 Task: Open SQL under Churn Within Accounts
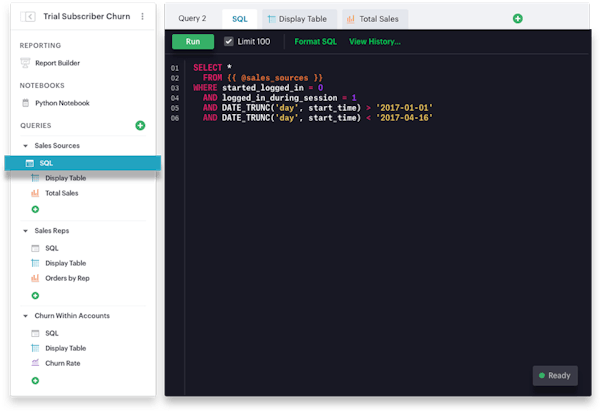pos(52,333)
